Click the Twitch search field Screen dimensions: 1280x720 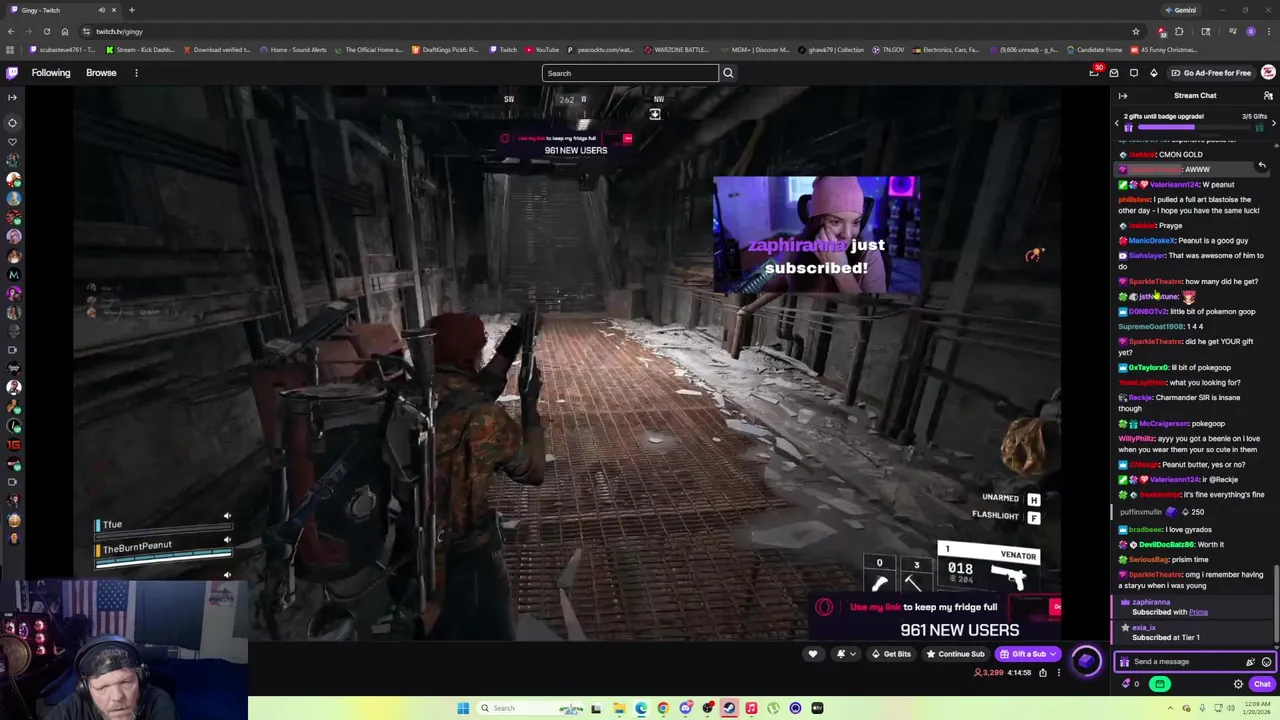pyautogui.click(x=630, y=73)
